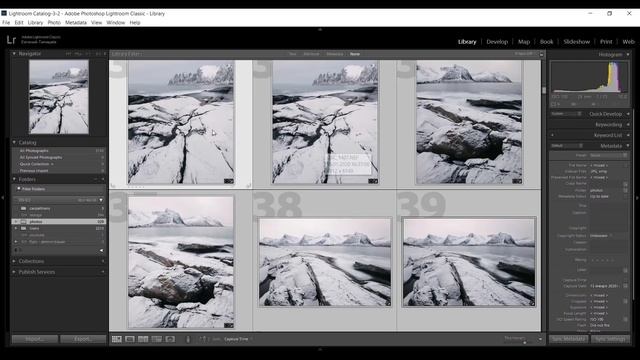Image resolution: width=640 pixels, height=360 pixels.
Task: Click the filter icon beside Filter Folders
Action: pyautogui.click(x=18, y=189)
